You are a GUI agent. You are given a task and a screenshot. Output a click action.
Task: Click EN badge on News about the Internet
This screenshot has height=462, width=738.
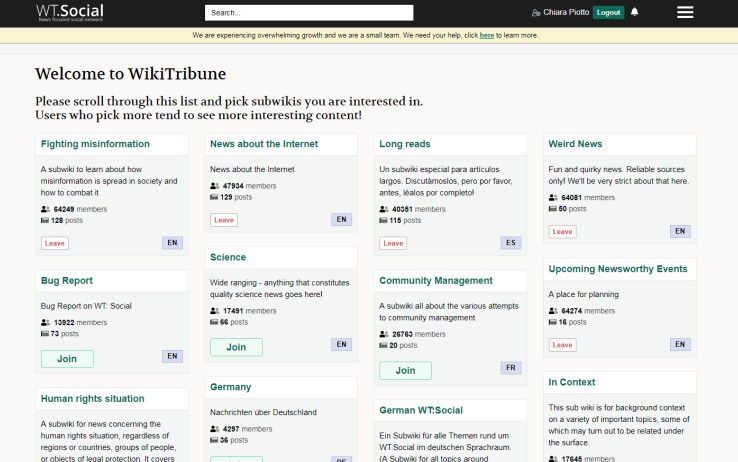(x=341, y=219)
